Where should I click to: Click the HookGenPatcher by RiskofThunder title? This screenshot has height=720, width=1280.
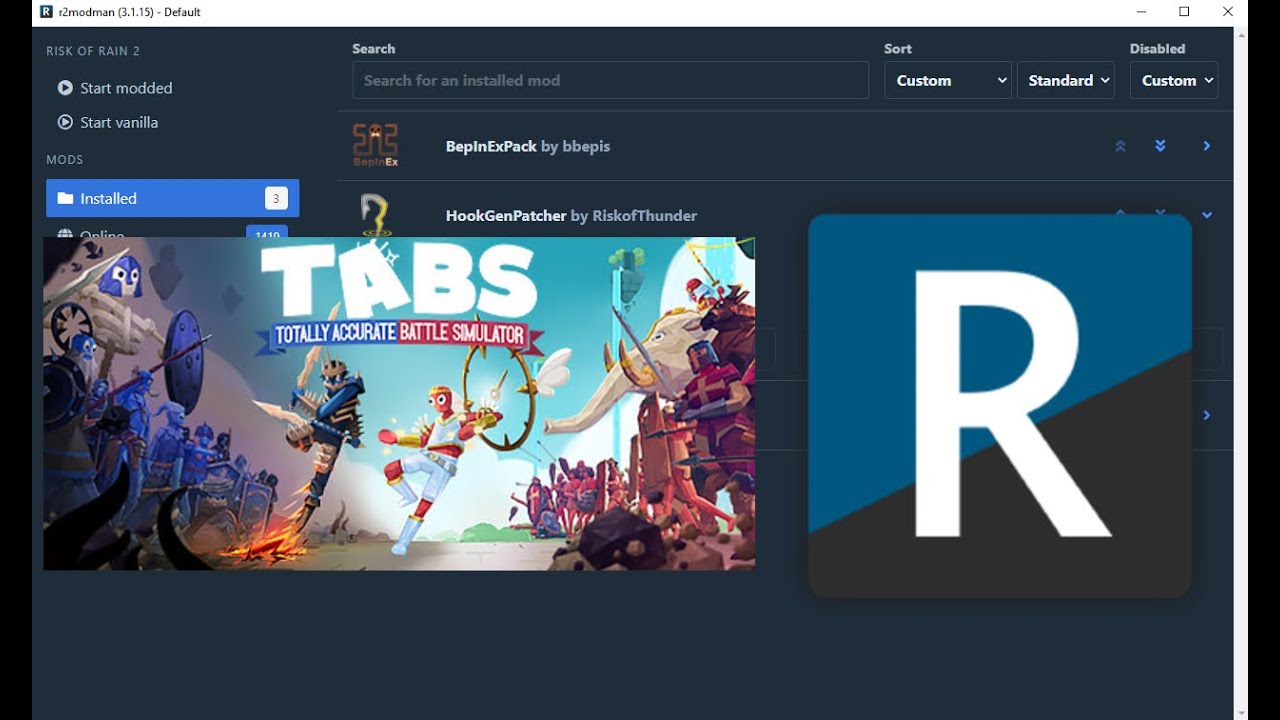pos(571,215)
